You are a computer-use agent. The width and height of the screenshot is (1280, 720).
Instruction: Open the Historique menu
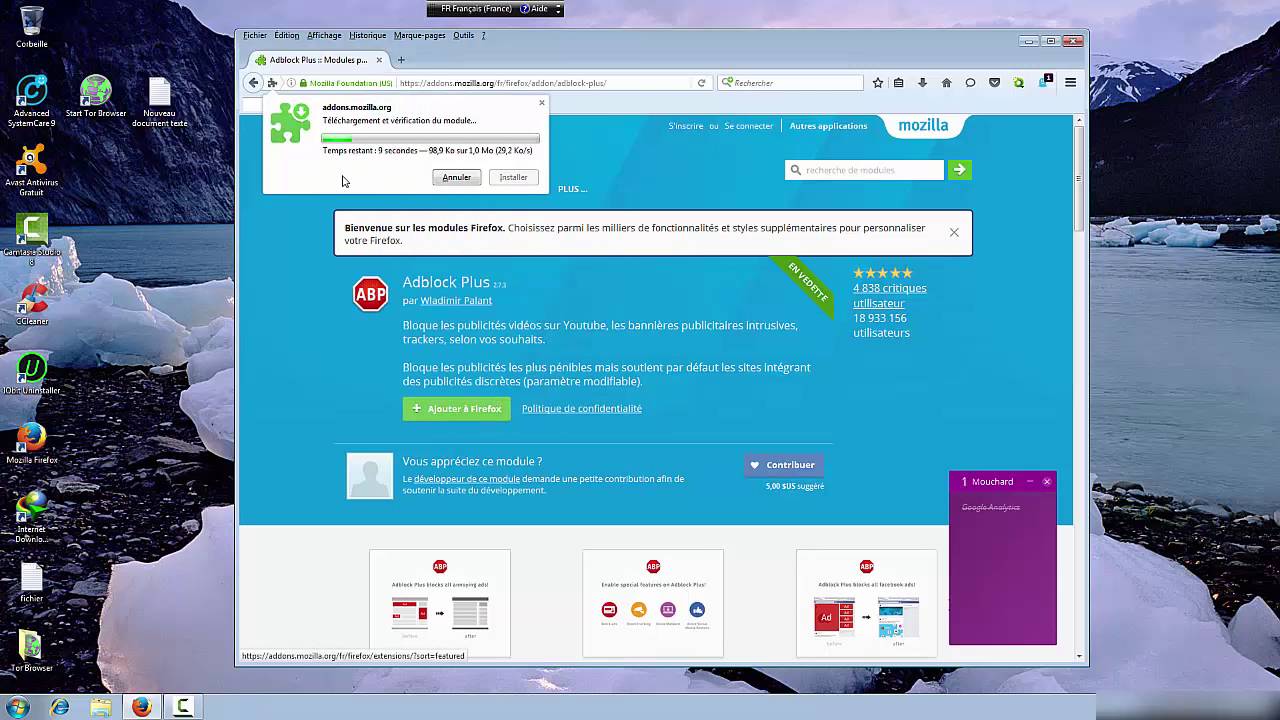click(x=367, y=35)
